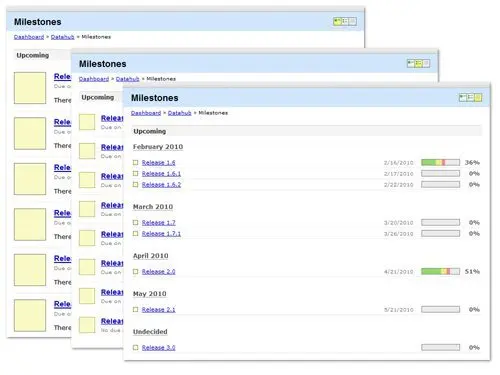The image size is (500, 375).
Task: Click the milestone icon beside Release 1.6.1
Action: click(x=135, y=174)
